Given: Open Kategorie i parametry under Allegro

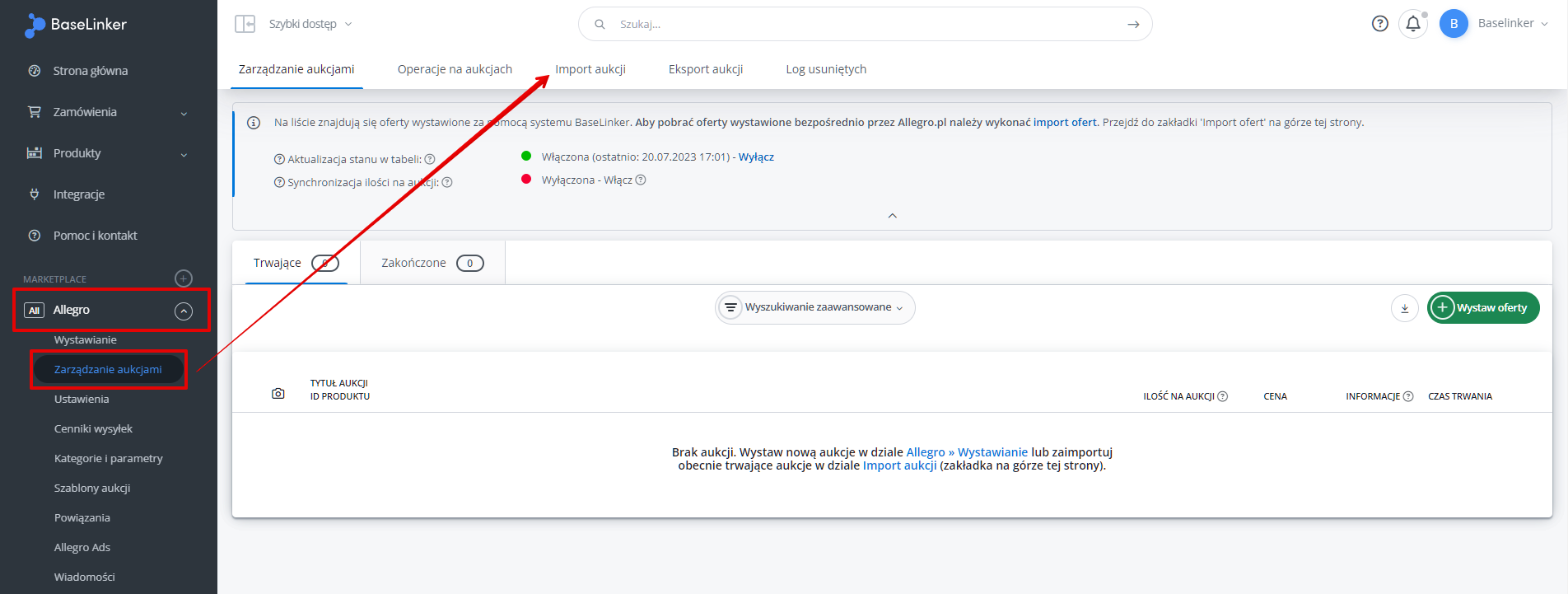Looking at the screenshot, I should pos(109,458).
